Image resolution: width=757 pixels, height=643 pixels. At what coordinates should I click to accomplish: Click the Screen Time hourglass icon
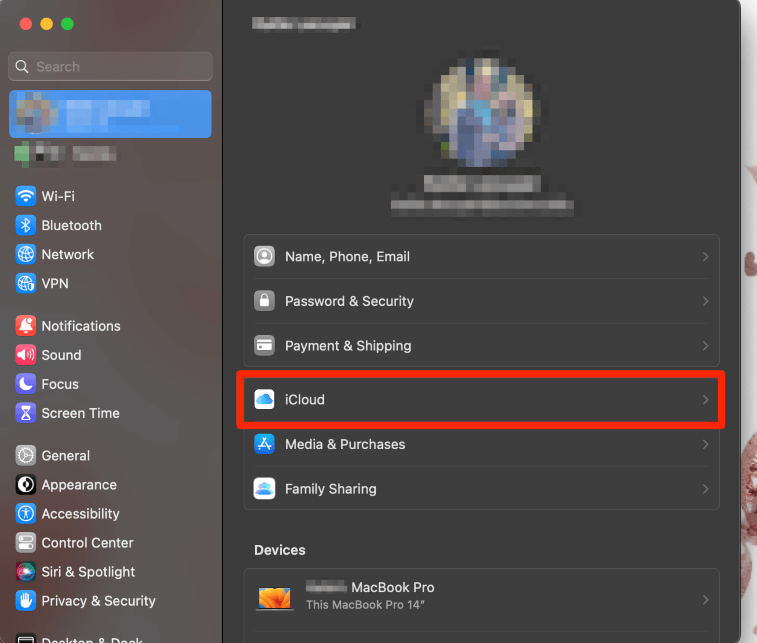coord(25,413)
